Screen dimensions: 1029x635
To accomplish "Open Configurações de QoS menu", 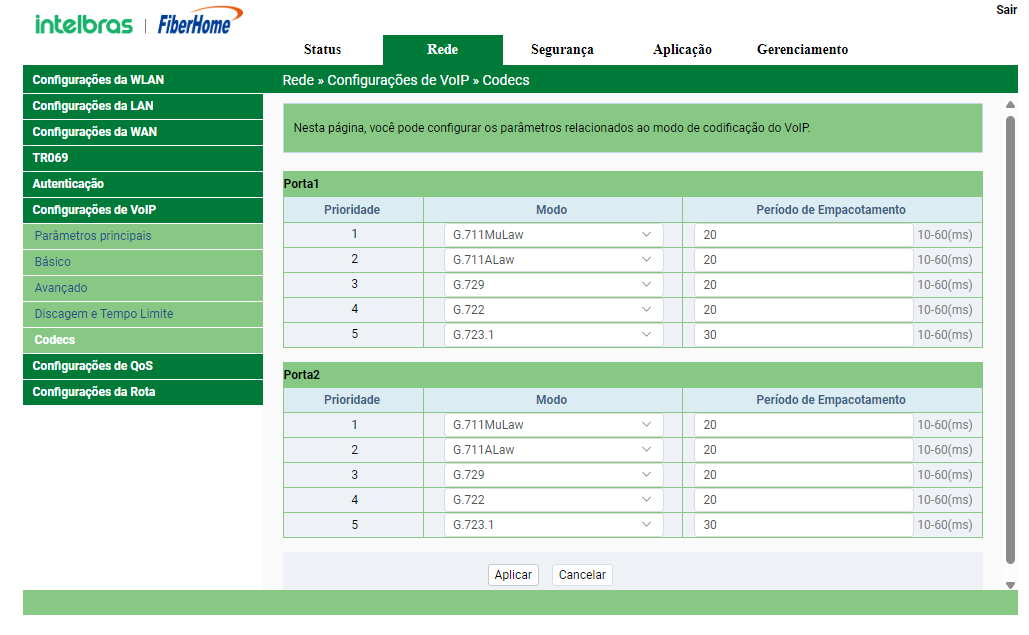I will pos(143,366).
